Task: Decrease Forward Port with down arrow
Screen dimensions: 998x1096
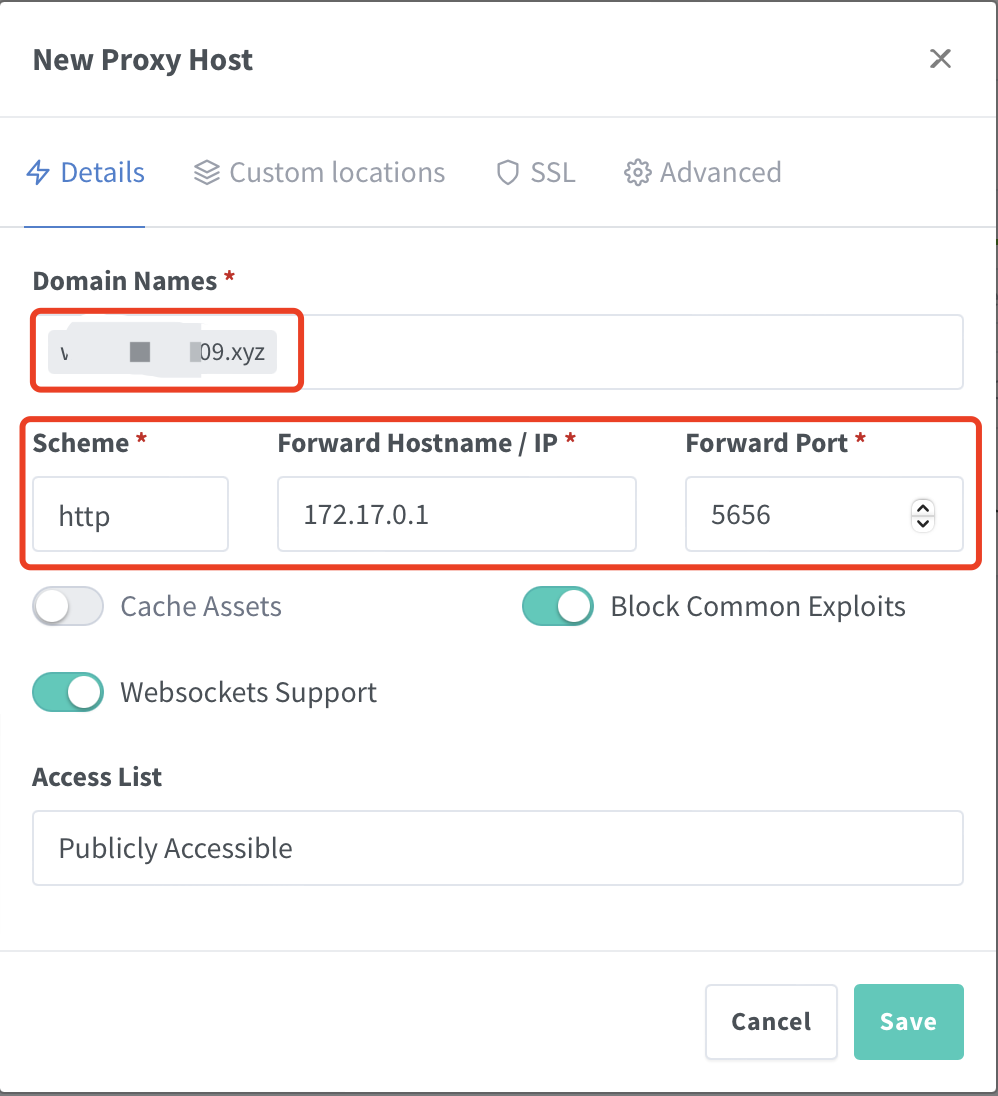Action: click(x=923, y=524)
